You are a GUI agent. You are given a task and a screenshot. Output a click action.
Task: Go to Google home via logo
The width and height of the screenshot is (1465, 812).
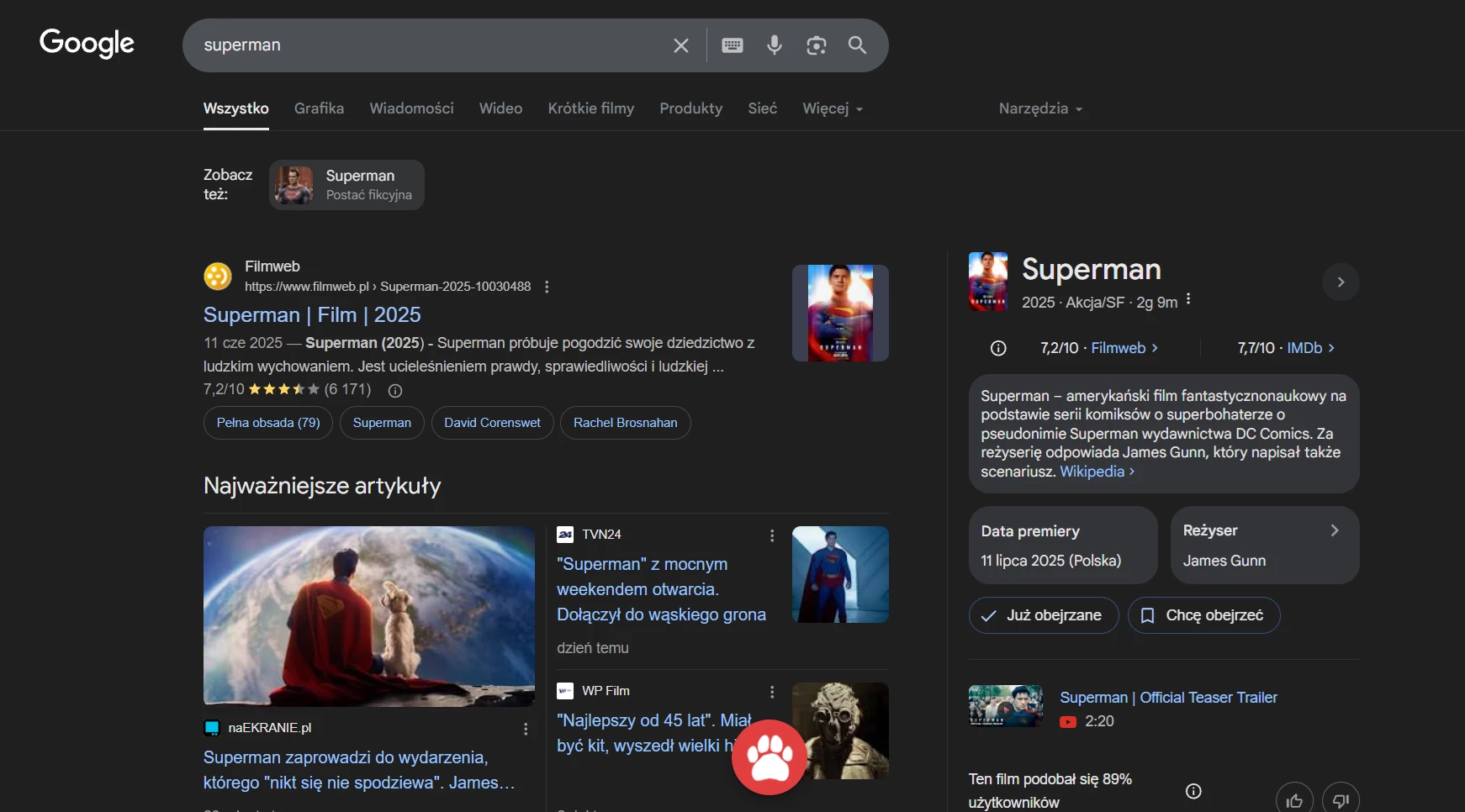pyautogui.click(x=87, y=44)
